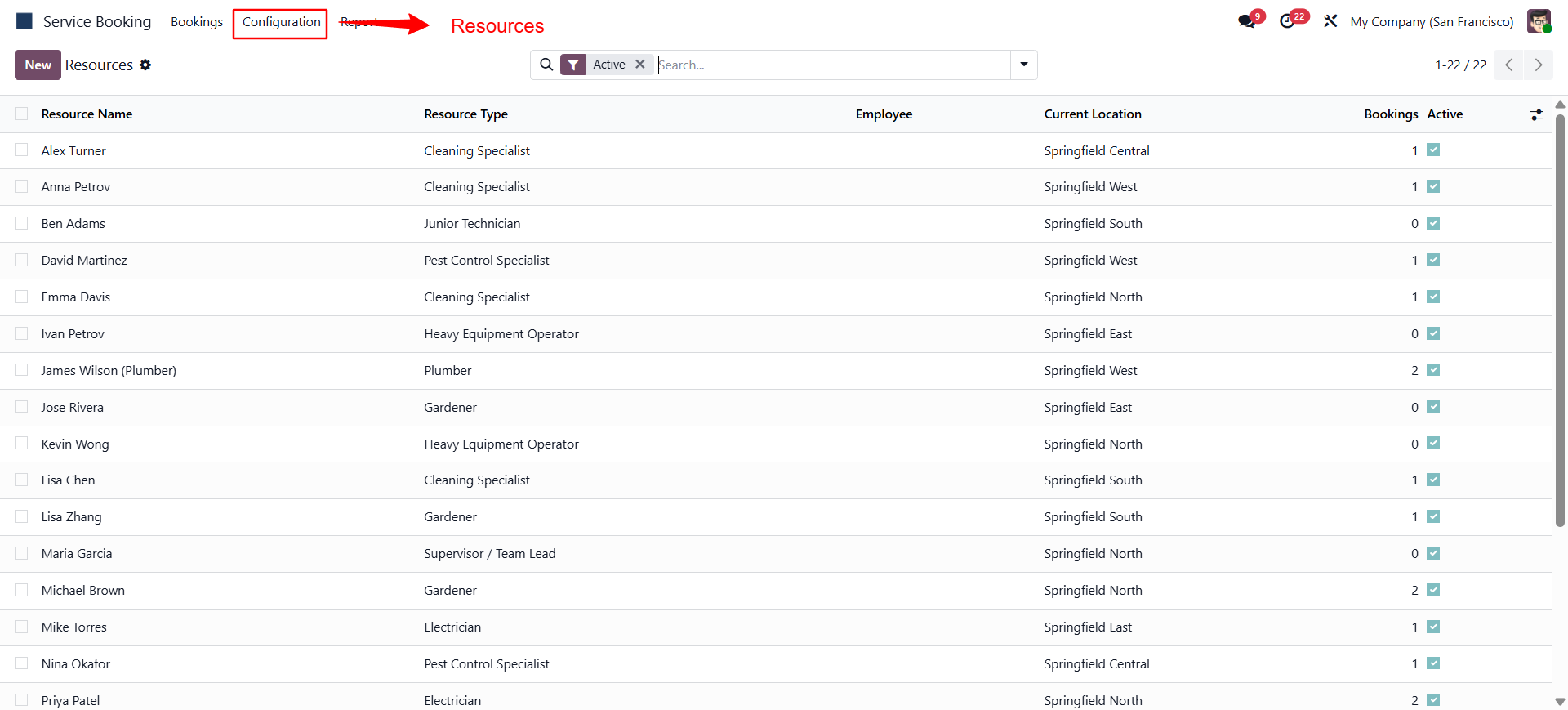The width and height of the screenshot is (1568, 710).
Task: Remove the Active filter facet
Action: pos(640,64)
